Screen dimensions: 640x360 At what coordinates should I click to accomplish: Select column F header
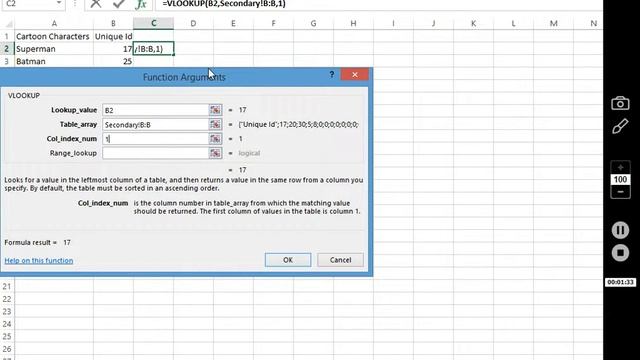273,23
